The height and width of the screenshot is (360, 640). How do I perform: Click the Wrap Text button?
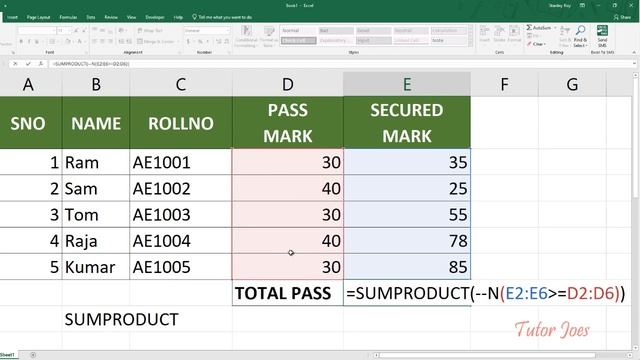pos(150,31)
